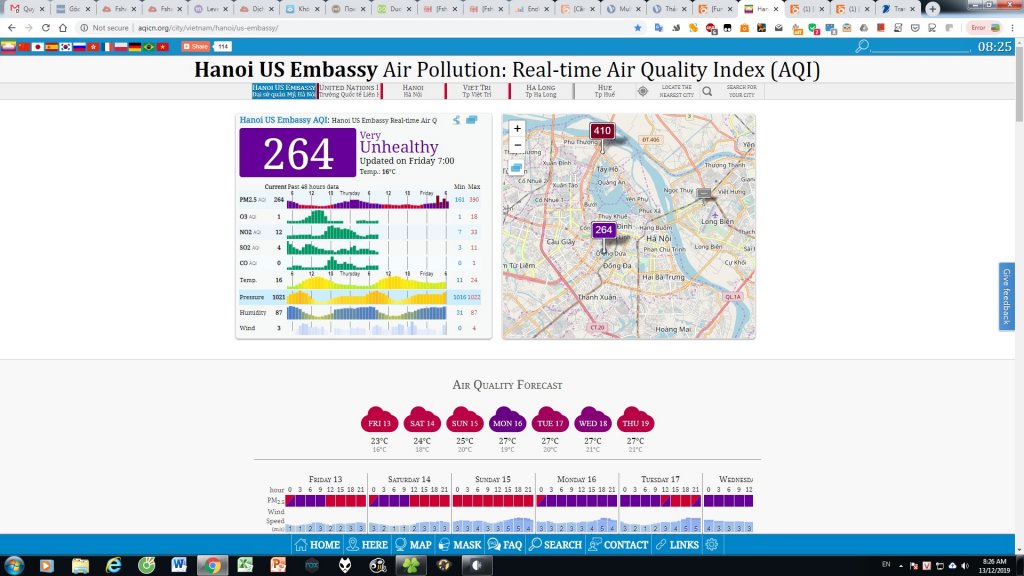Select the Brazilian flag language
This screenshot has width=1024, height=576.
[x=148, y=46]
